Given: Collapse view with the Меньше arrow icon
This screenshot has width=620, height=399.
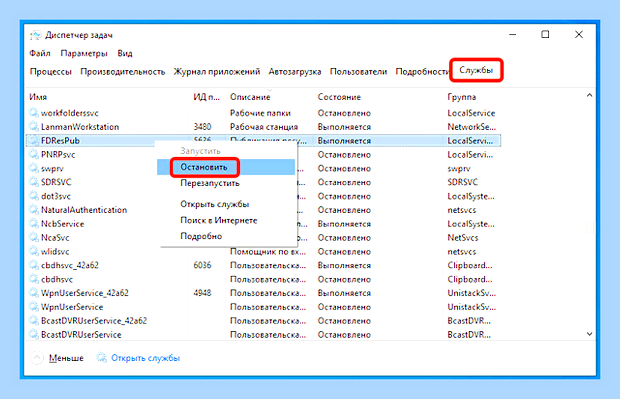Looking at the screenshot, I should click(37, 358).
